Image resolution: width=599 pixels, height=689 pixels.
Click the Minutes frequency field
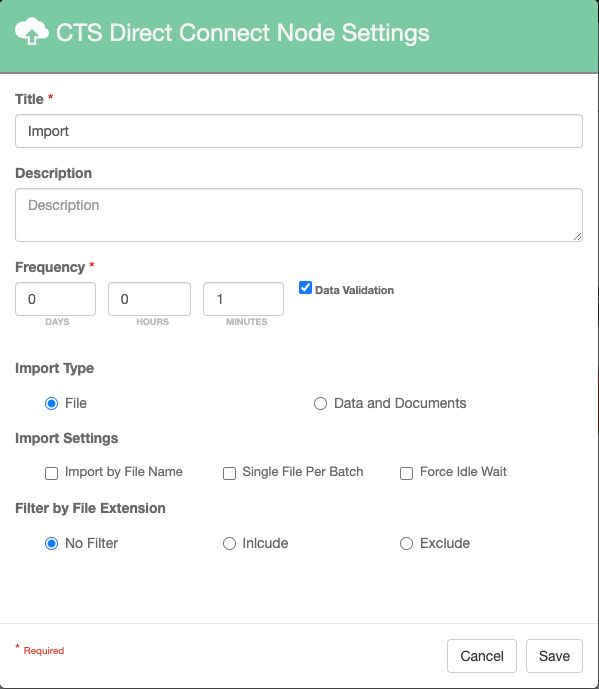pyautogui.click(x=243, y=299)
